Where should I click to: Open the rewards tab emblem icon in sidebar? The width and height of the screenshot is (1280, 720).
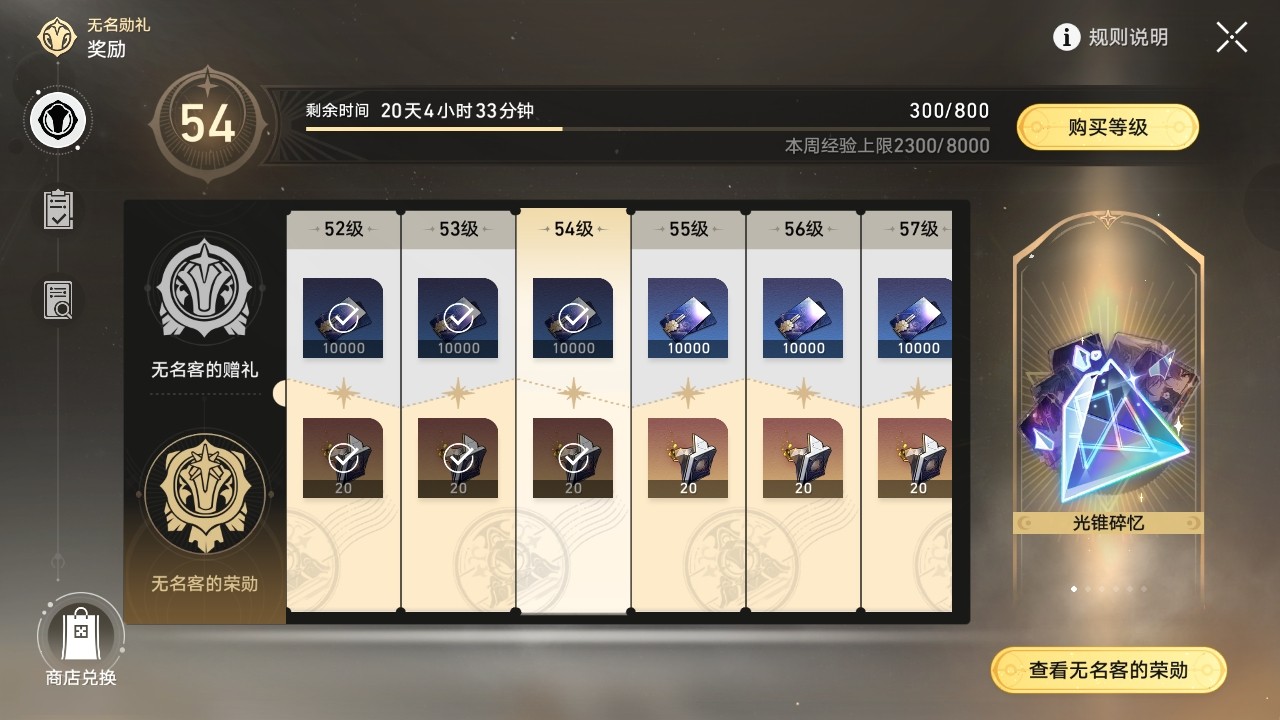pos(58,121)
